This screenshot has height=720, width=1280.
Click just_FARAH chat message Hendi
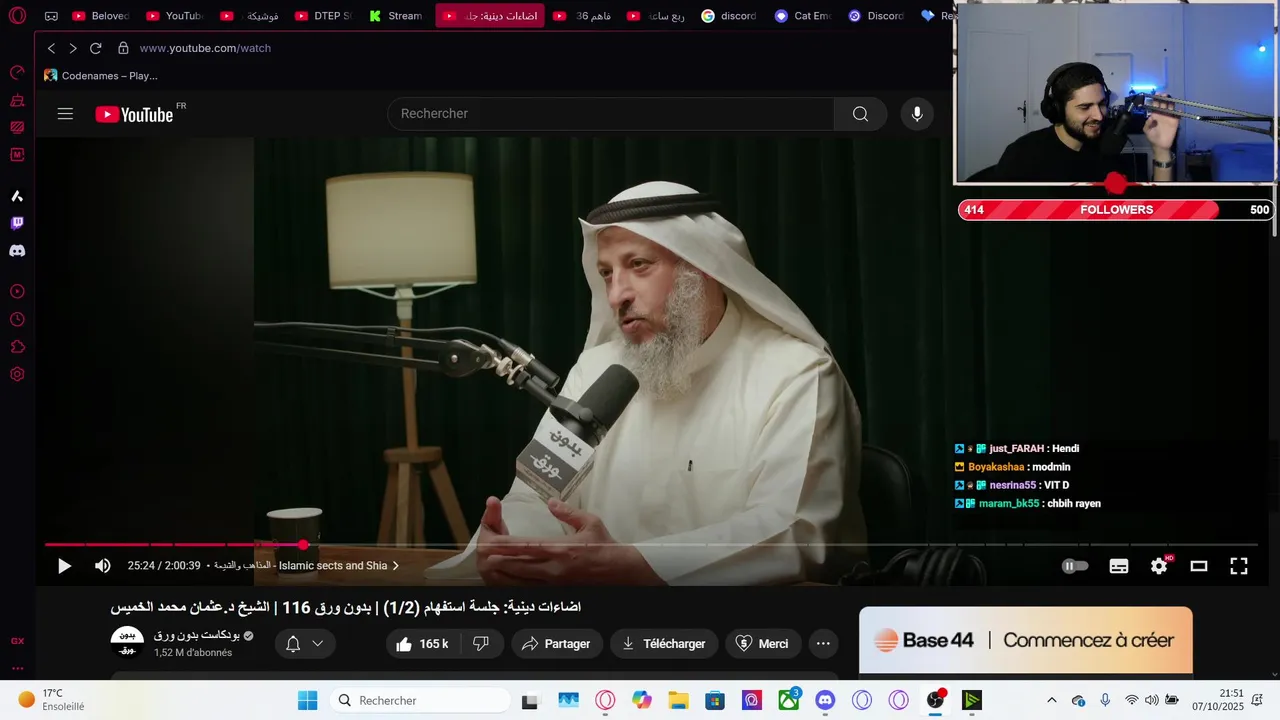point(1017,449)
